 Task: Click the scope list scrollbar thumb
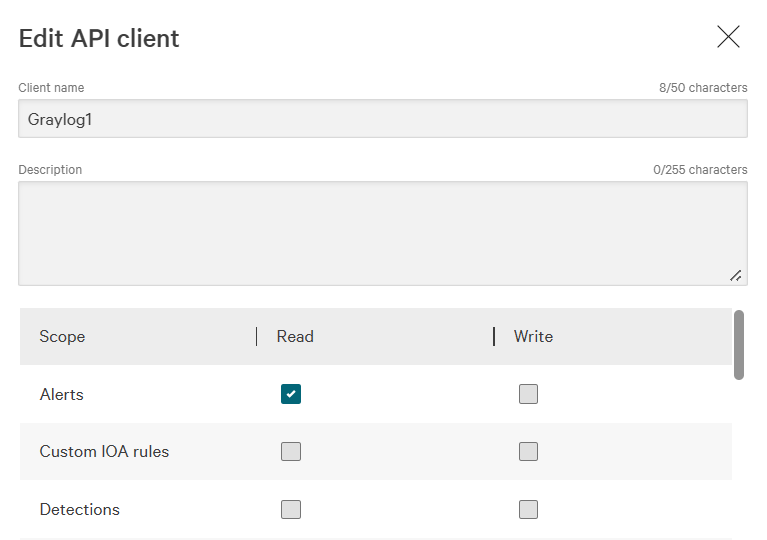point(739,345)
